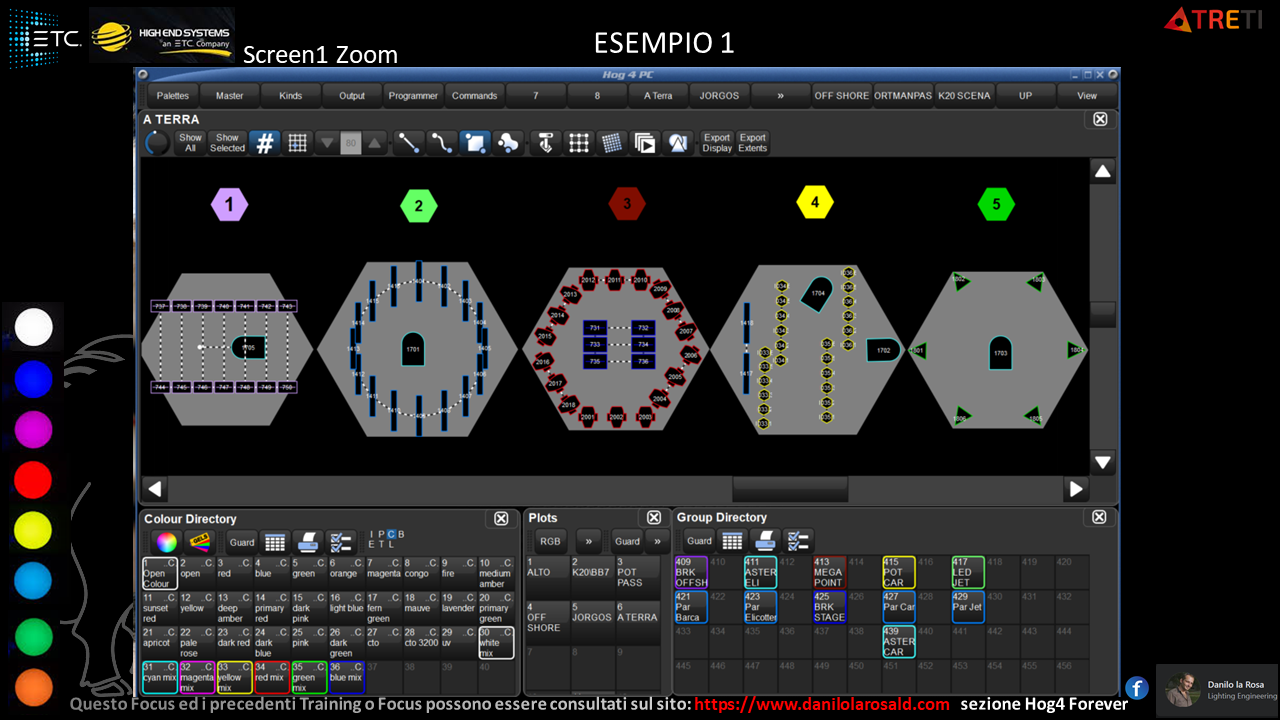Click the print icon in Group Directory
1280x720 pixels.
(765, 541)
